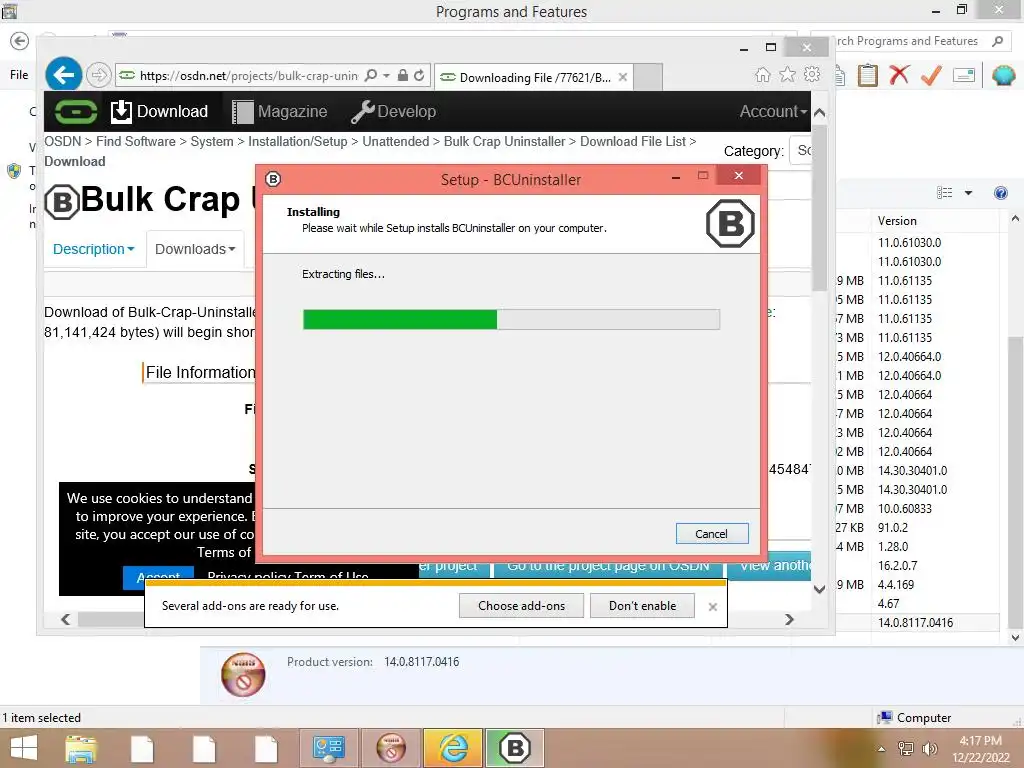Open the Magazine menu item
The height and width of the screenshot is (768, 1024).
[x=280, y=112]
